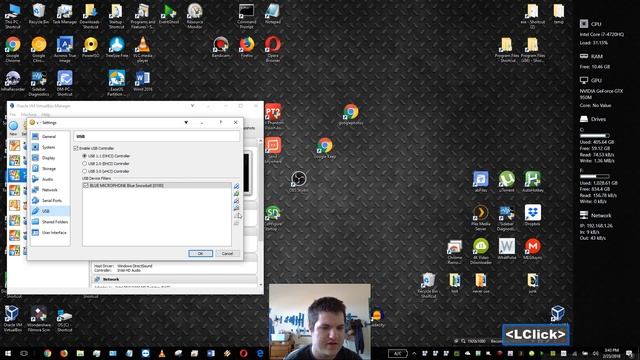Open TreeSize Free desktop shortcut
Screen dimensions: 640x360
(117, 47)
